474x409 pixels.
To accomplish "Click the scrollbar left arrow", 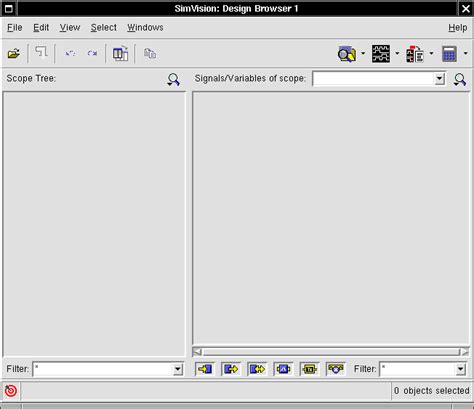I will tap(197, 352).
